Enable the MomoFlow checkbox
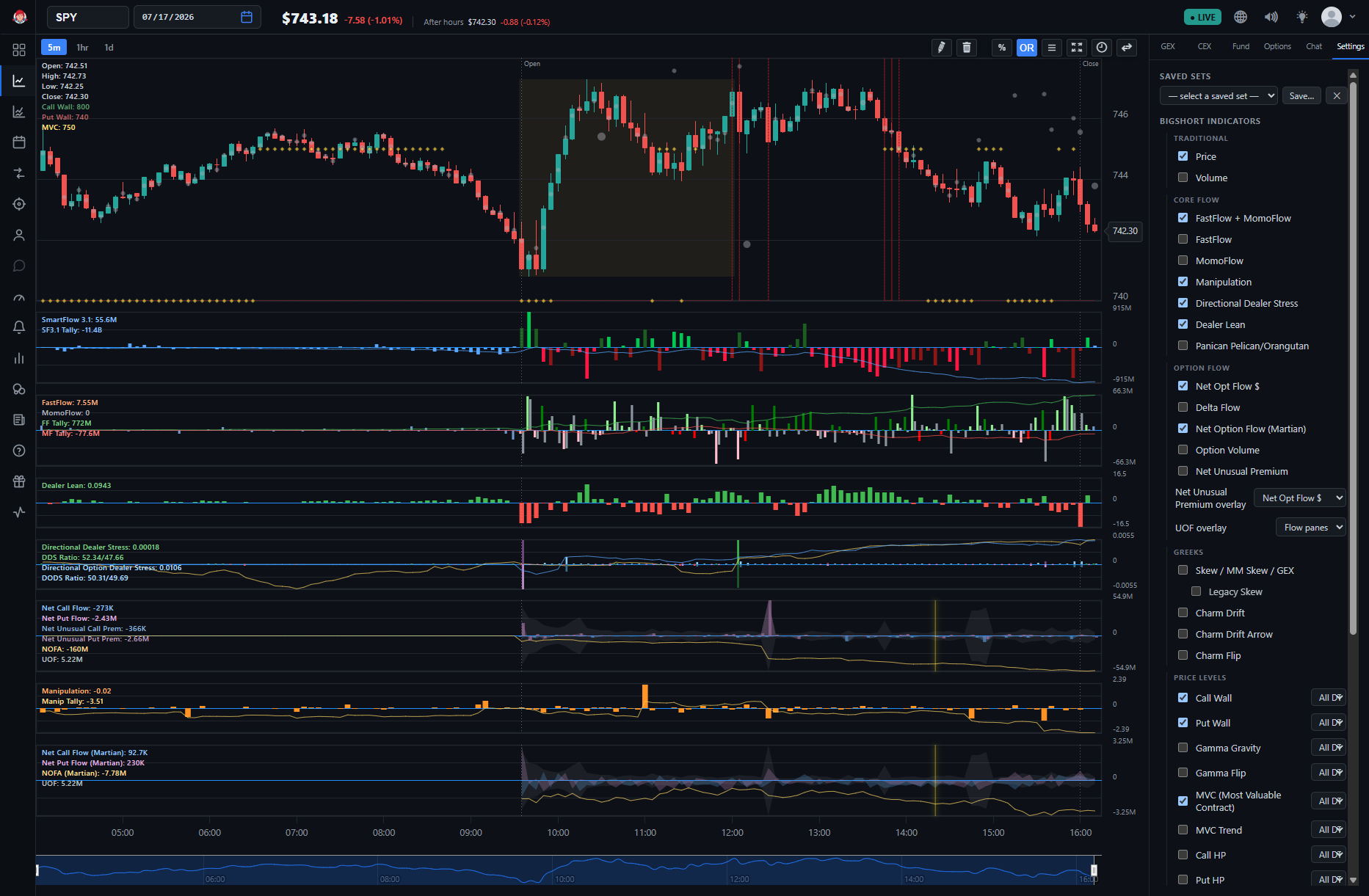The height and width of the screenshot is (896, 1369). (x=1183, y=261)
